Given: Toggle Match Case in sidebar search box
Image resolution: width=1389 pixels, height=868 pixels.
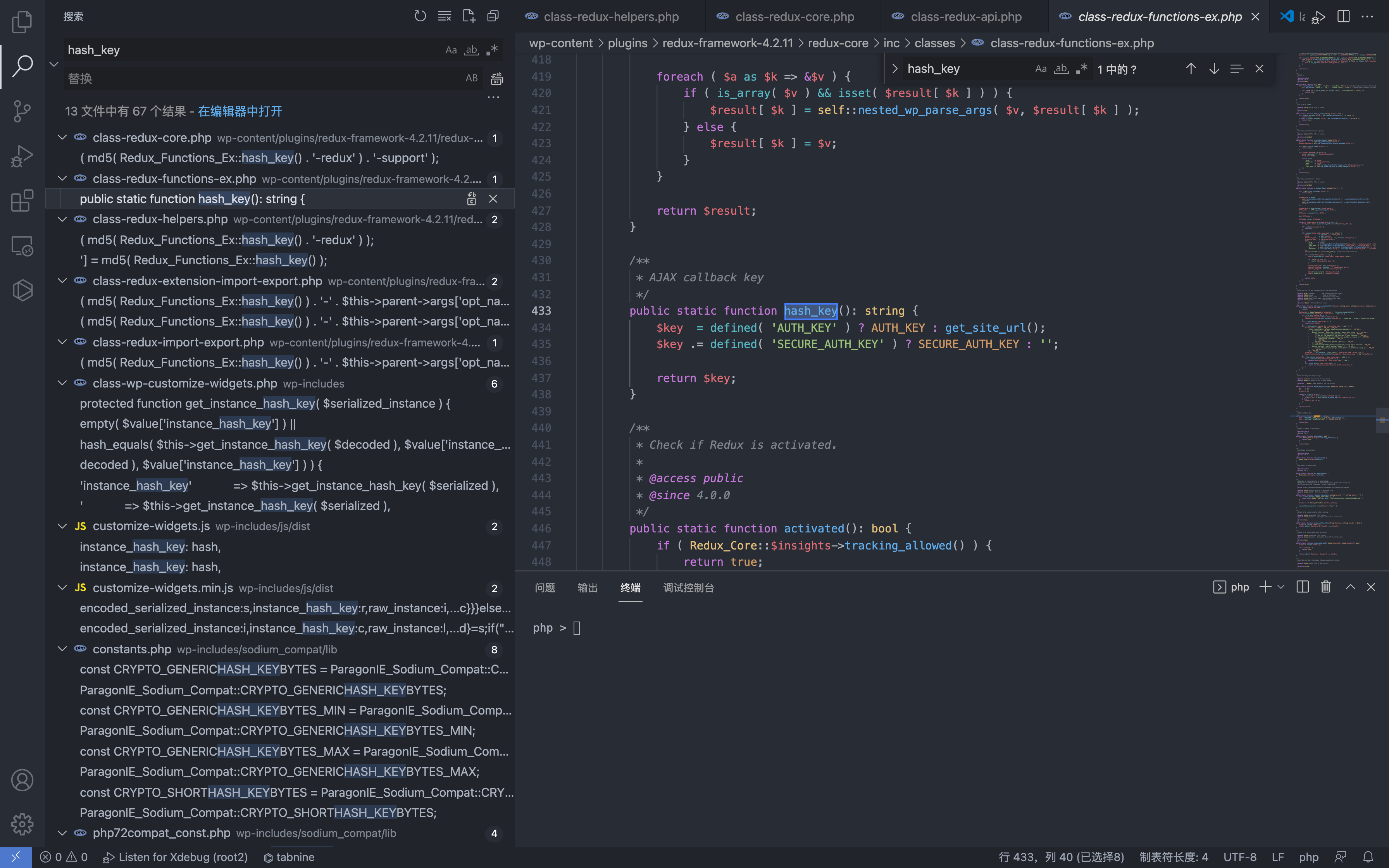Looking at the screenshot, I should (x=451, y=50).
